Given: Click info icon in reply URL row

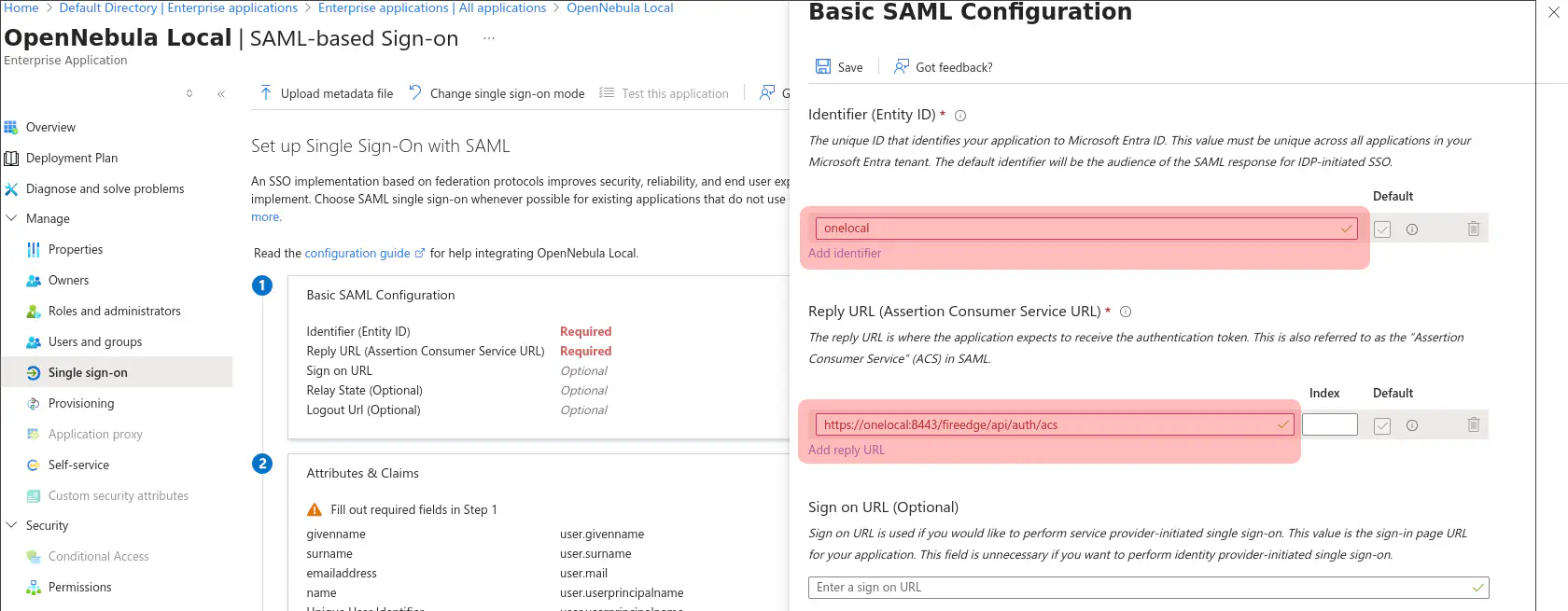Looking at the screenshot, I should click(1412, 425).
